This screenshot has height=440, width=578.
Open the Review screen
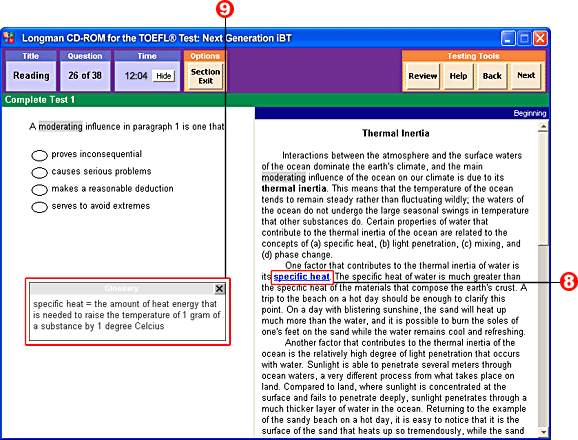(422, 76)
